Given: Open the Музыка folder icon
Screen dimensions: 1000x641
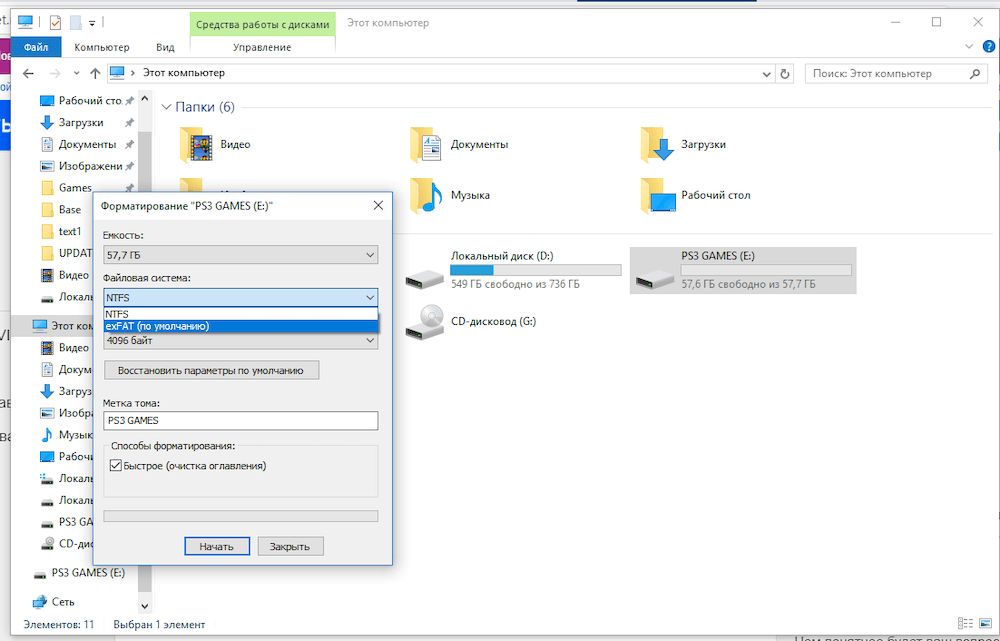Looking at the screenshot, I should pos(426,196).
